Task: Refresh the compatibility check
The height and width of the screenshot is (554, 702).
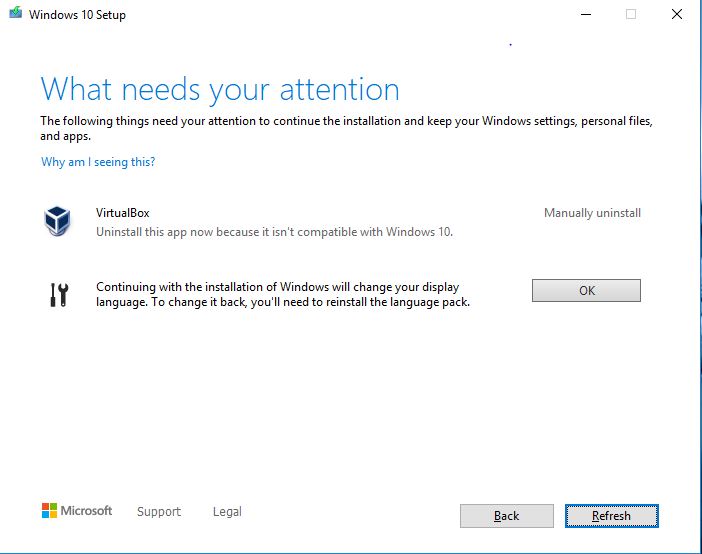Action: pyautogui.click(x=612, y=516)
